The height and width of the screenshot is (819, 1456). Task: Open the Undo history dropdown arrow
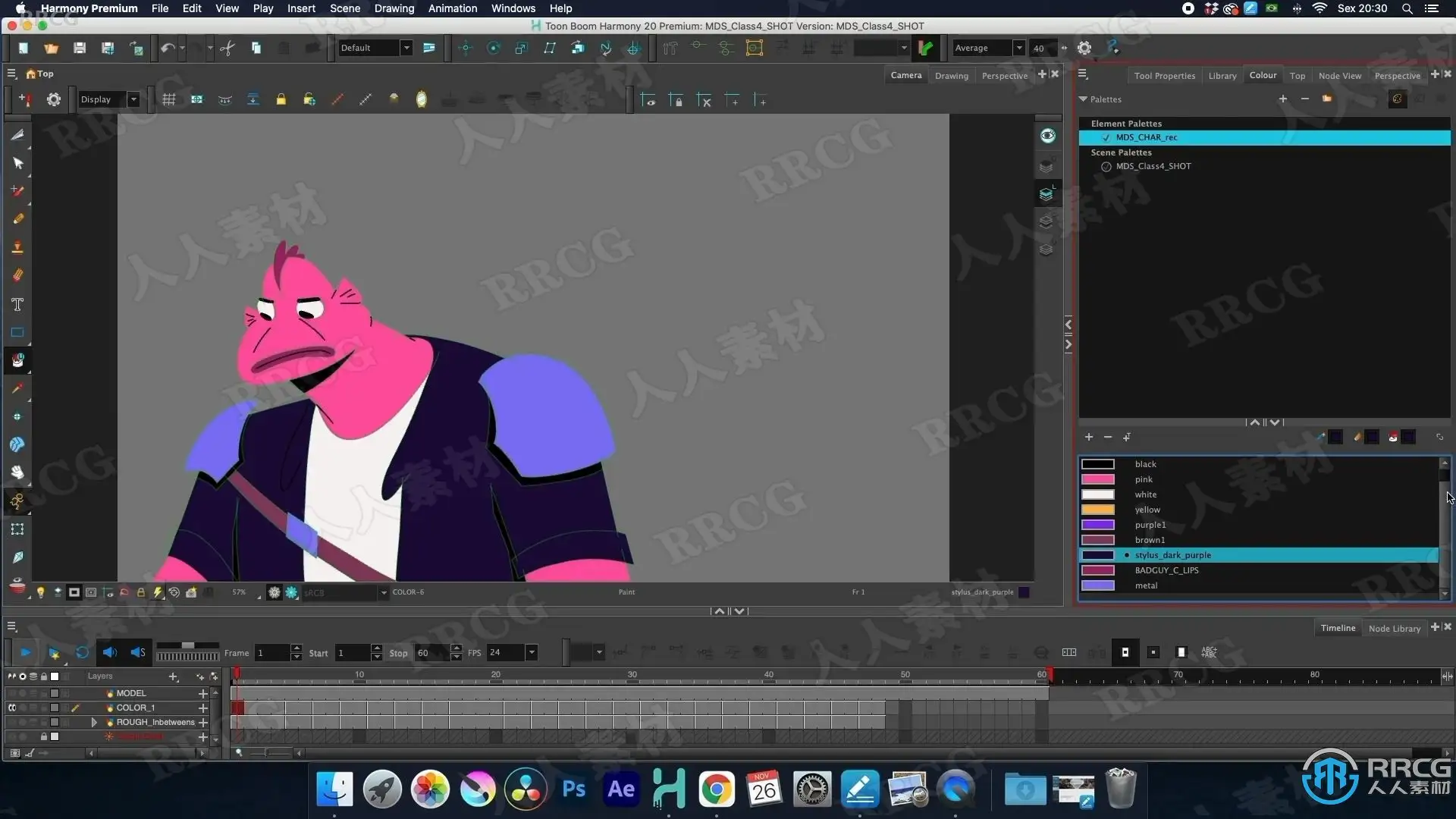(x=182, y=48)
